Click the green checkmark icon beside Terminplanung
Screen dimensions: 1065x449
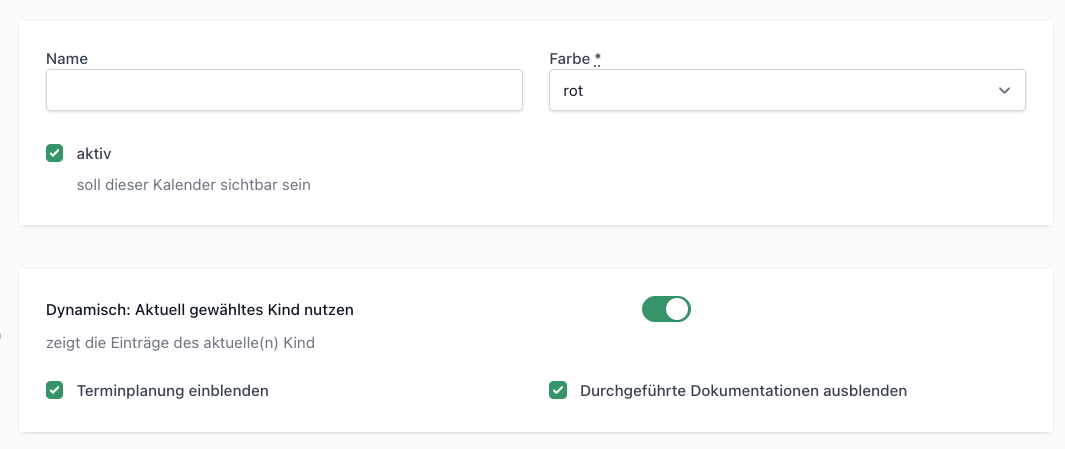[55, 390]
